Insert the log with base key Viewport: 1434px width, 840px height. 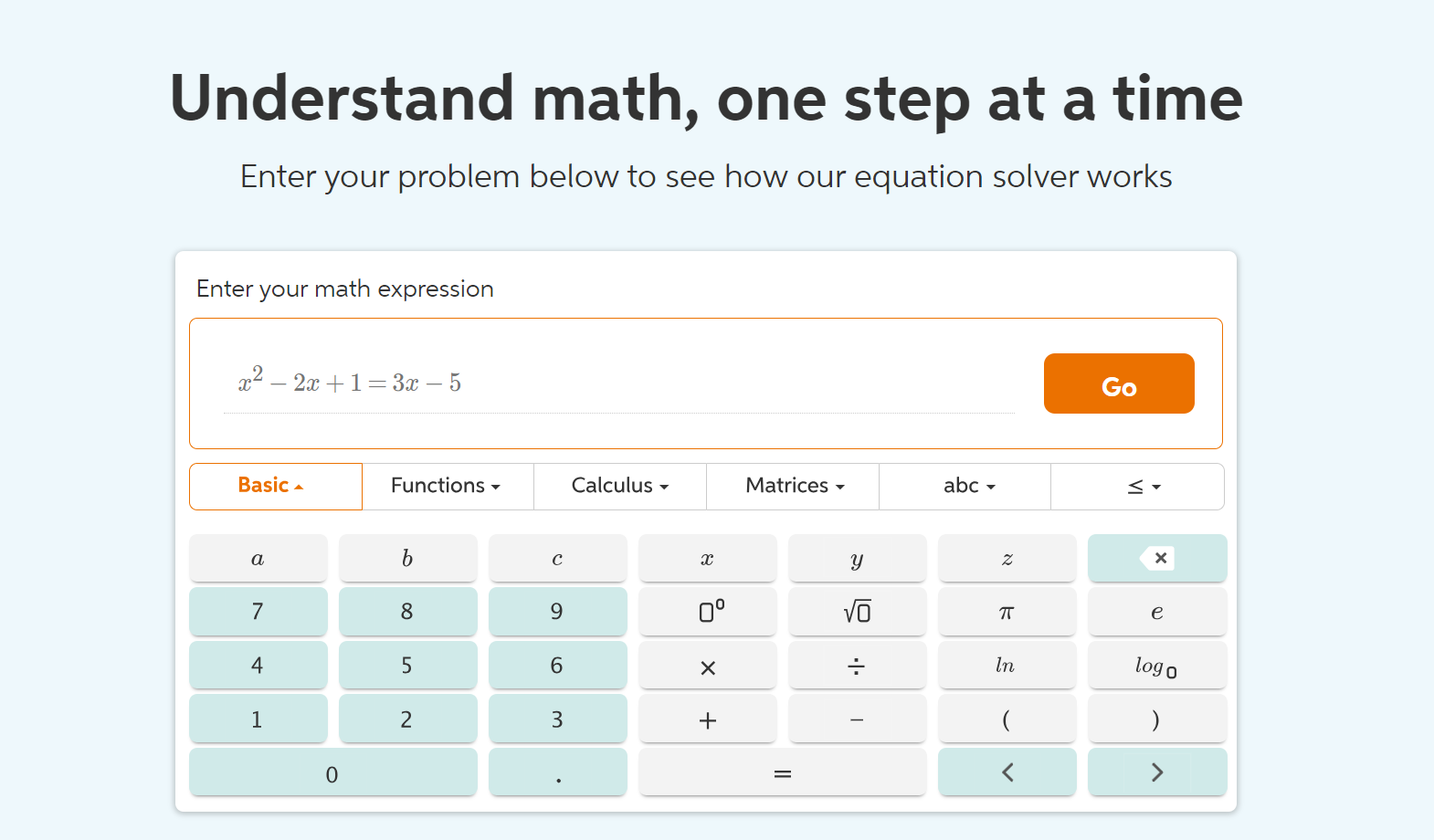[x=1156, y=666]
